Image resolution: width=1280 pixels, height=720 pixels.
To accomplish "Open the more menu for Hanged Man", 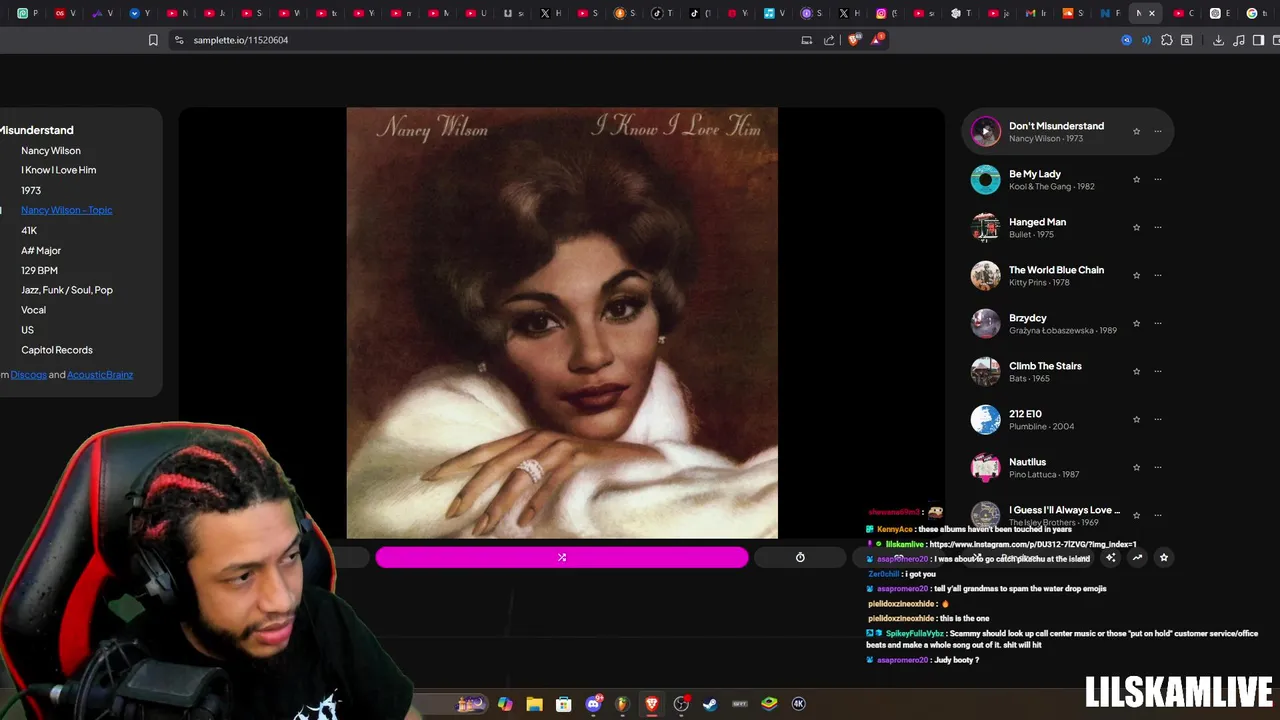I will click(1158, 227).
